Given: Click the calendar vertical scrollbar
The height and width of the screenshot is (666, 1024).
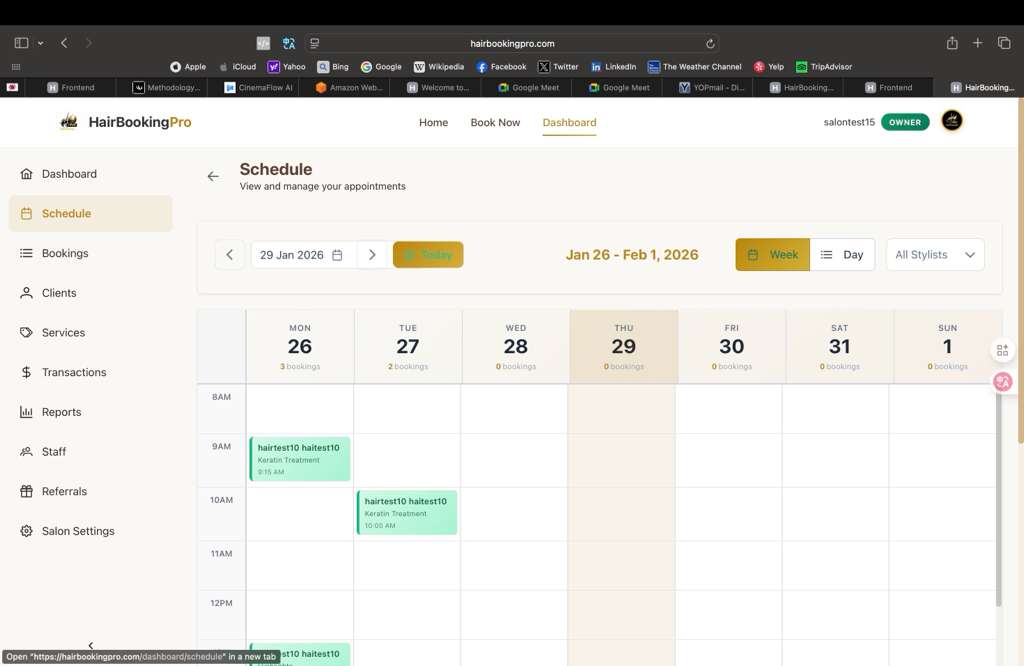Looking at the screenshot, I should click(x=998, y=500).
